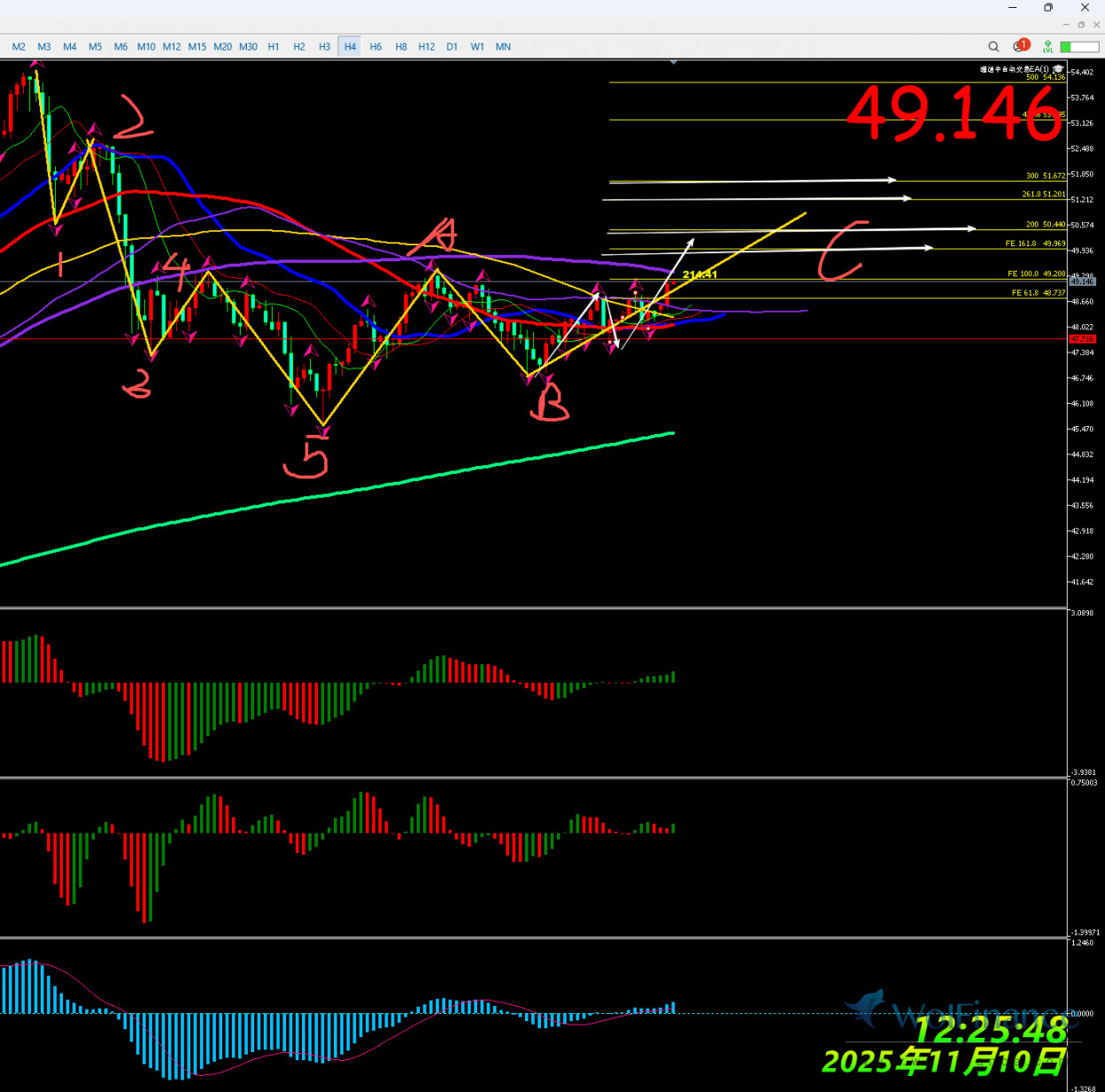
Task: Restore the inner chart window
Action: 1081,25
